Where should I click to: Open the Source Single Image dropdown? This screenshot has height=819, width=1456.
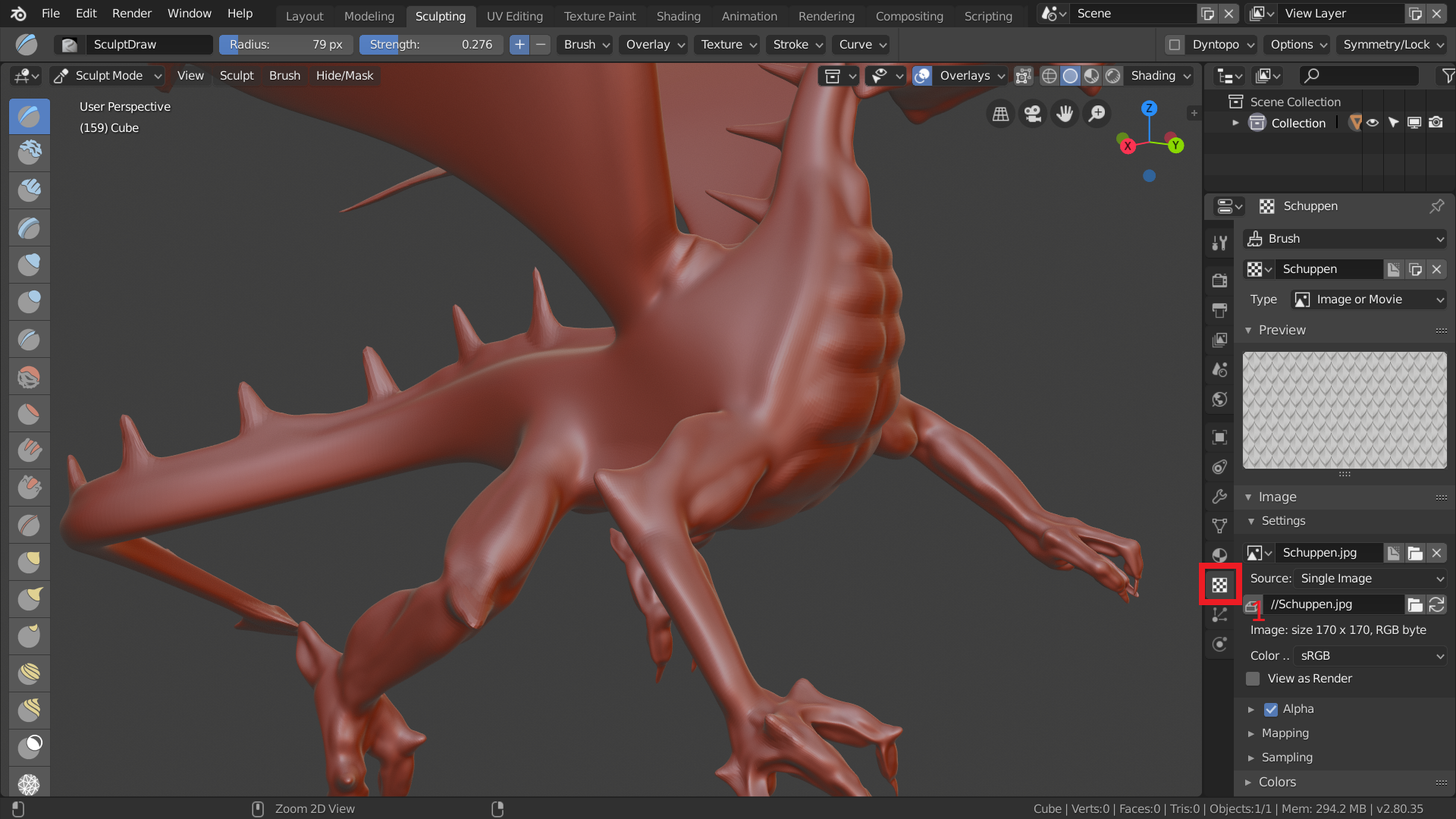[1371, 579]
